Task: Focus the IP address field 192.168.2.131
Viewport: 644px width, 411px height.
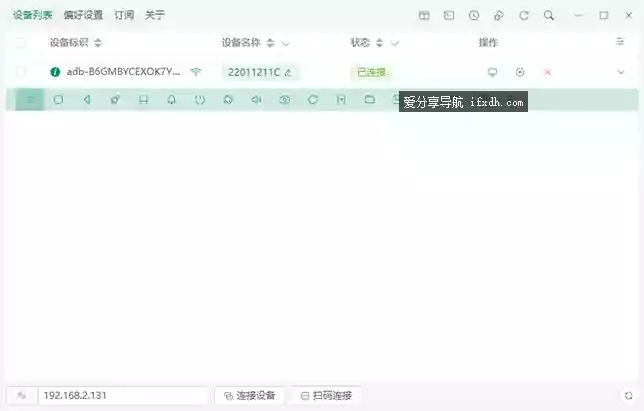Action: [123, 396]
